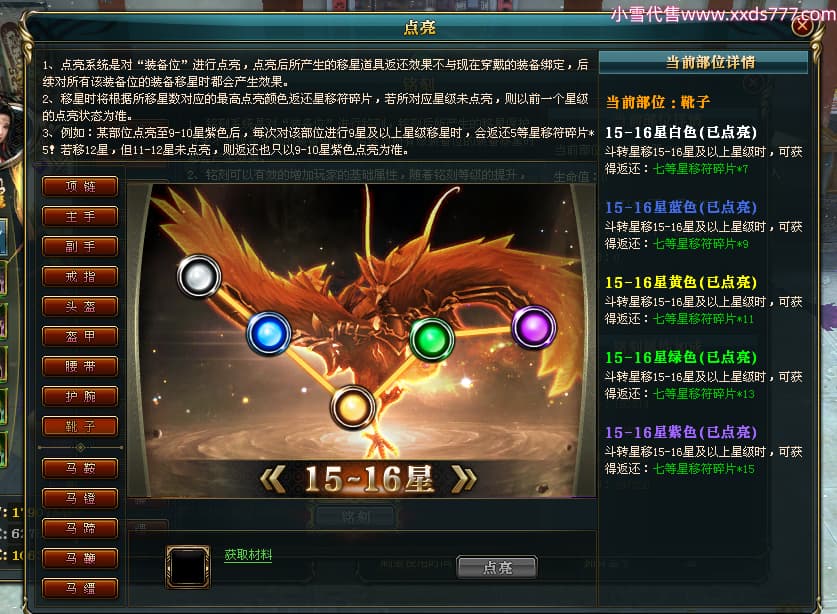Select the green orb node

point(432,339)
